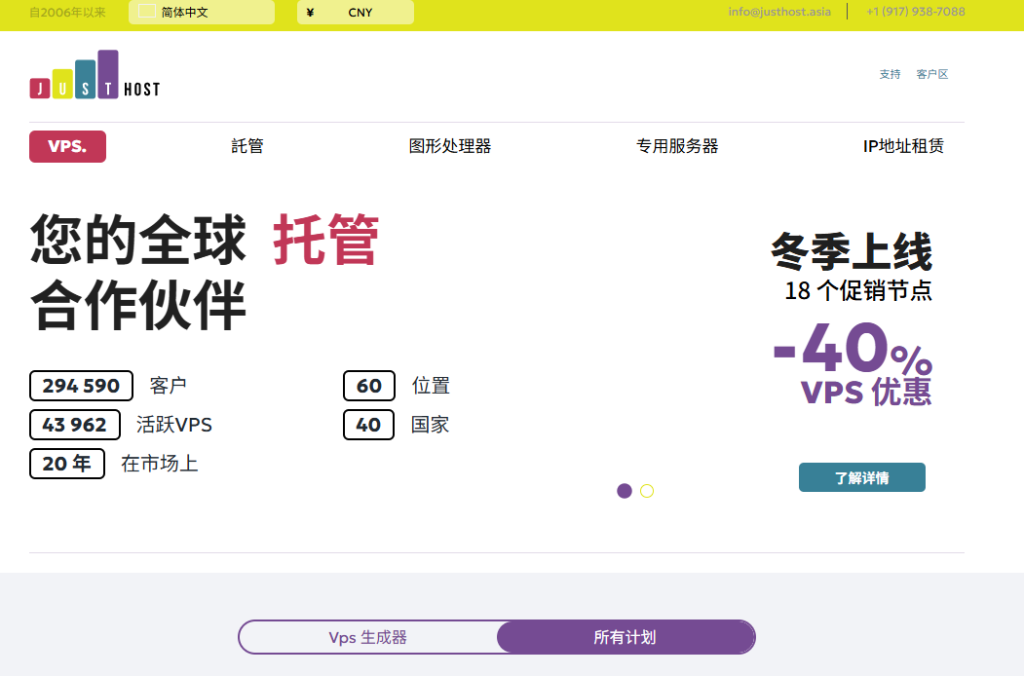Click the 了解详情 button
Viewport: 1024px width, 676px height.
coord(861,478)
